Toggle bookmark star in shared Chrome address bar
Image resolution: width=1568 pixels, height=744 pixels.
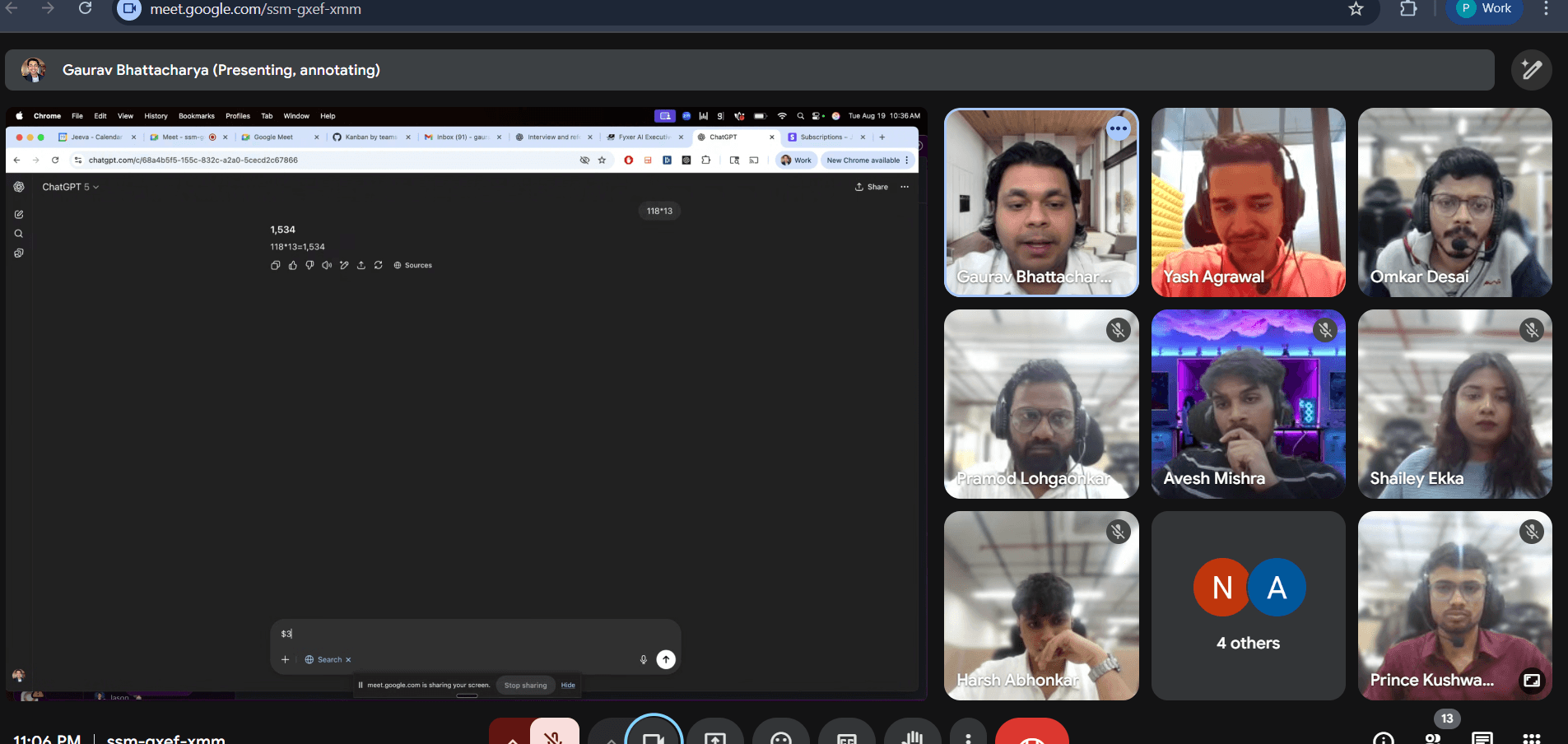[x=602, y=160]
